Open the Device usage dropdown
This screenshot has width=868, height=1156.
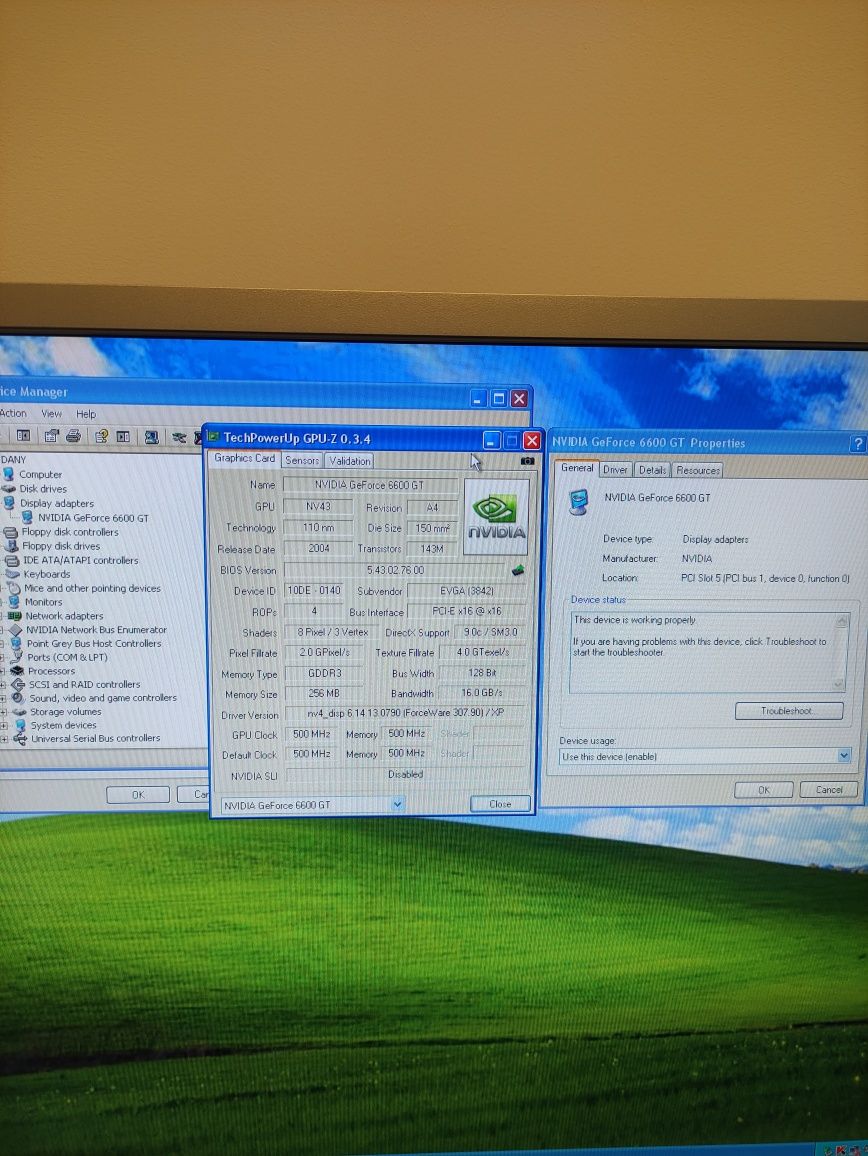coord(844,756)
